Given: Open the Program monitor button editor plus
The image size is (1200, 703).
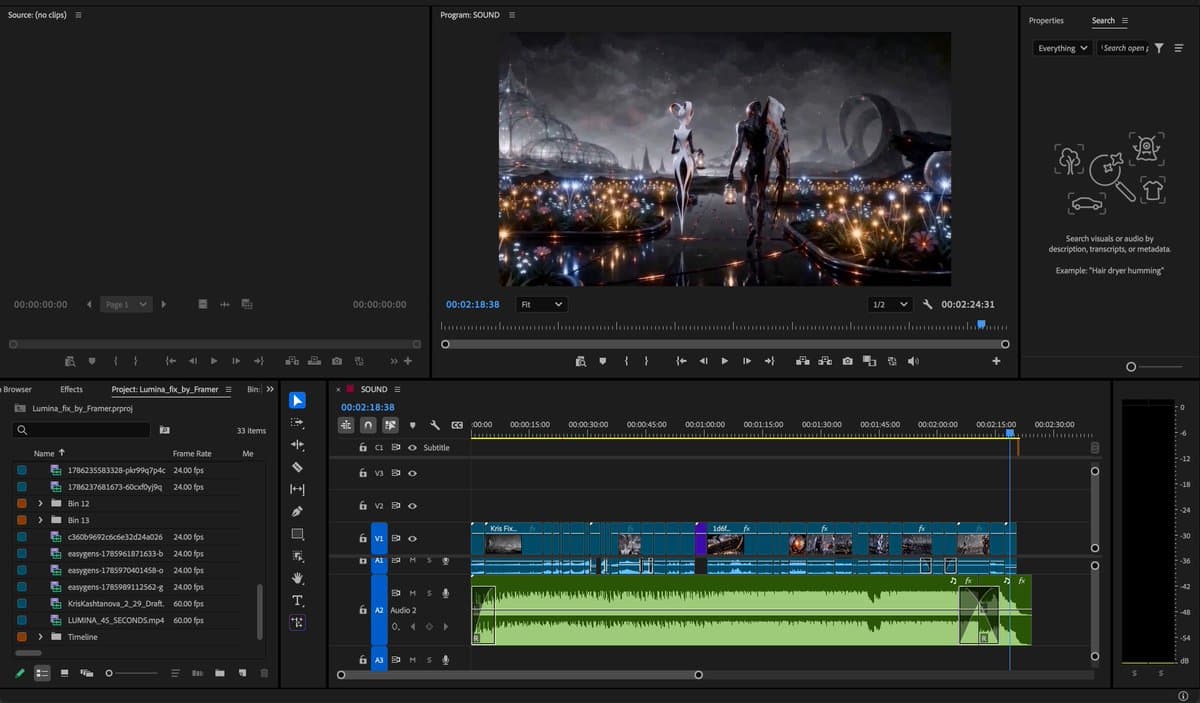Looking at the screenshot, I should point(996,361).
